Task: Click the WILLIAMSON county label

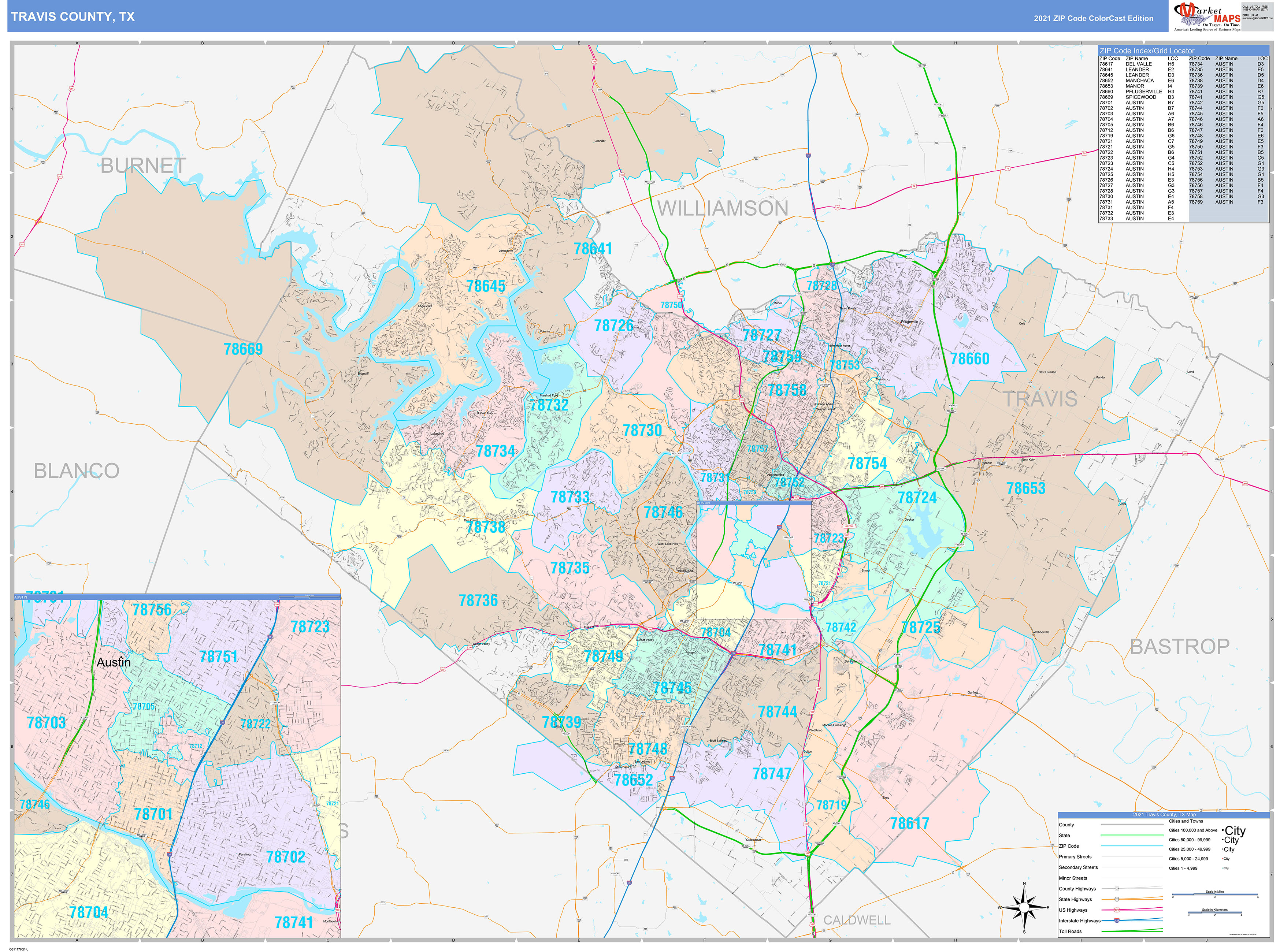Action: tap(723, 209)
